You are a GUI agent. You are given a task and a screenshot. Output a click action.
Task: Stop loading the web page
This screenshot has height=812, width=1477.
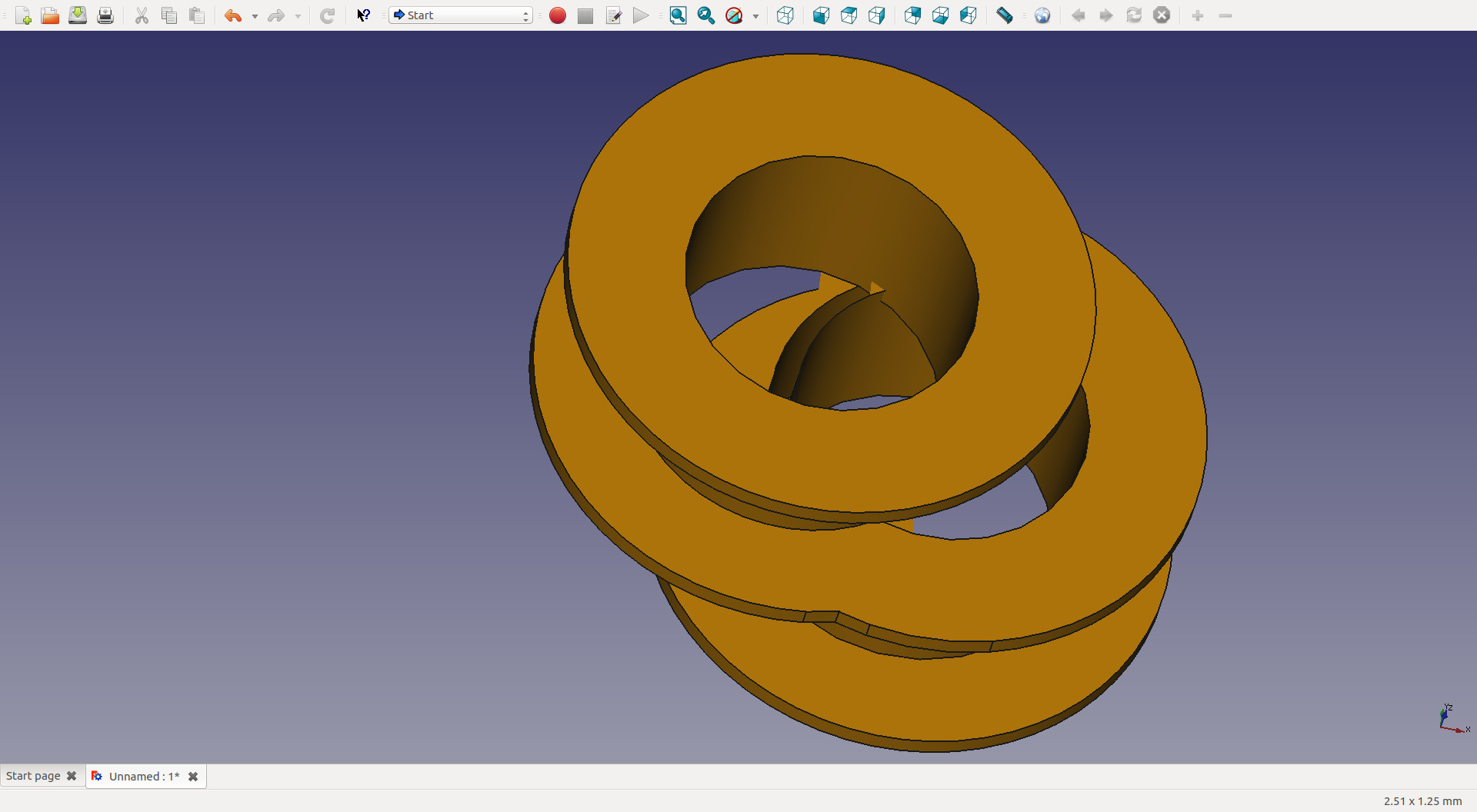[1162, 15]
